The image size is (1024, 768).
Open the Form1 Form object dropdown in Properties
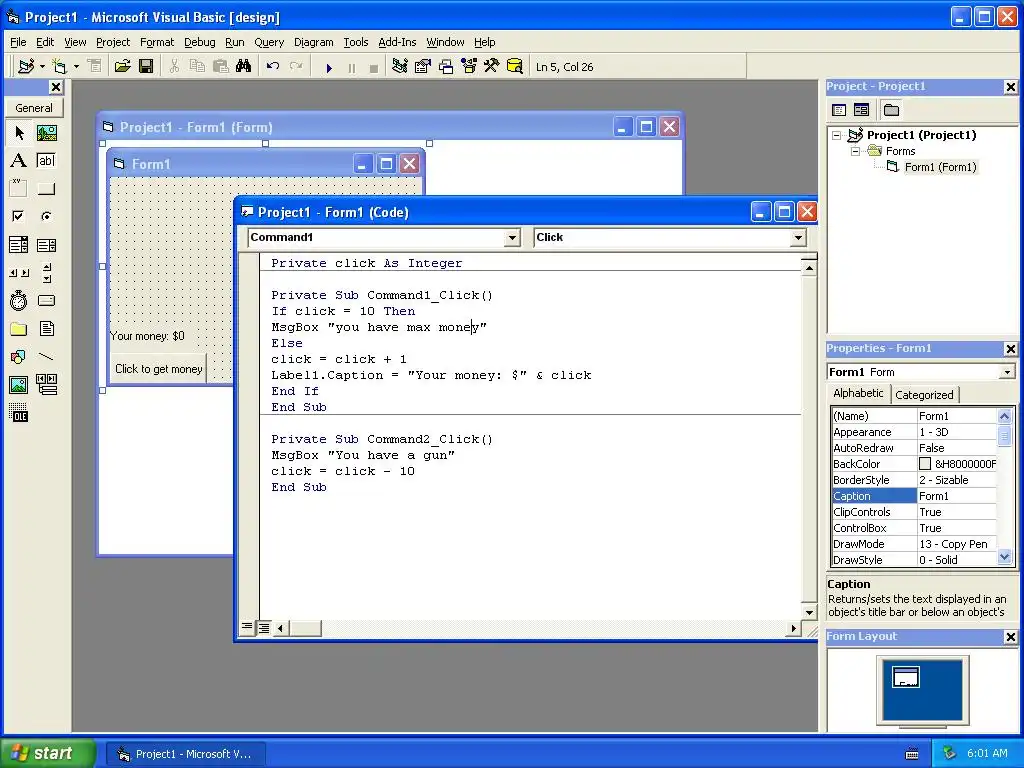point(1007,372)
